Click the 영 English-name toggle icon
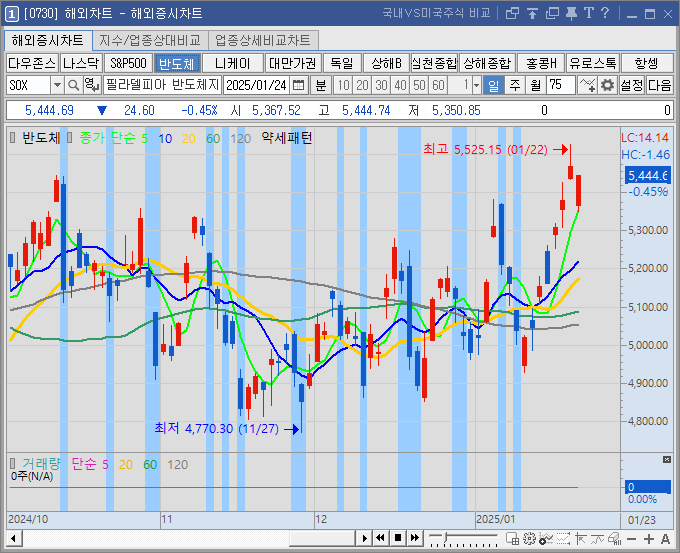Screen dimensions: 680x553 (92, 85)
